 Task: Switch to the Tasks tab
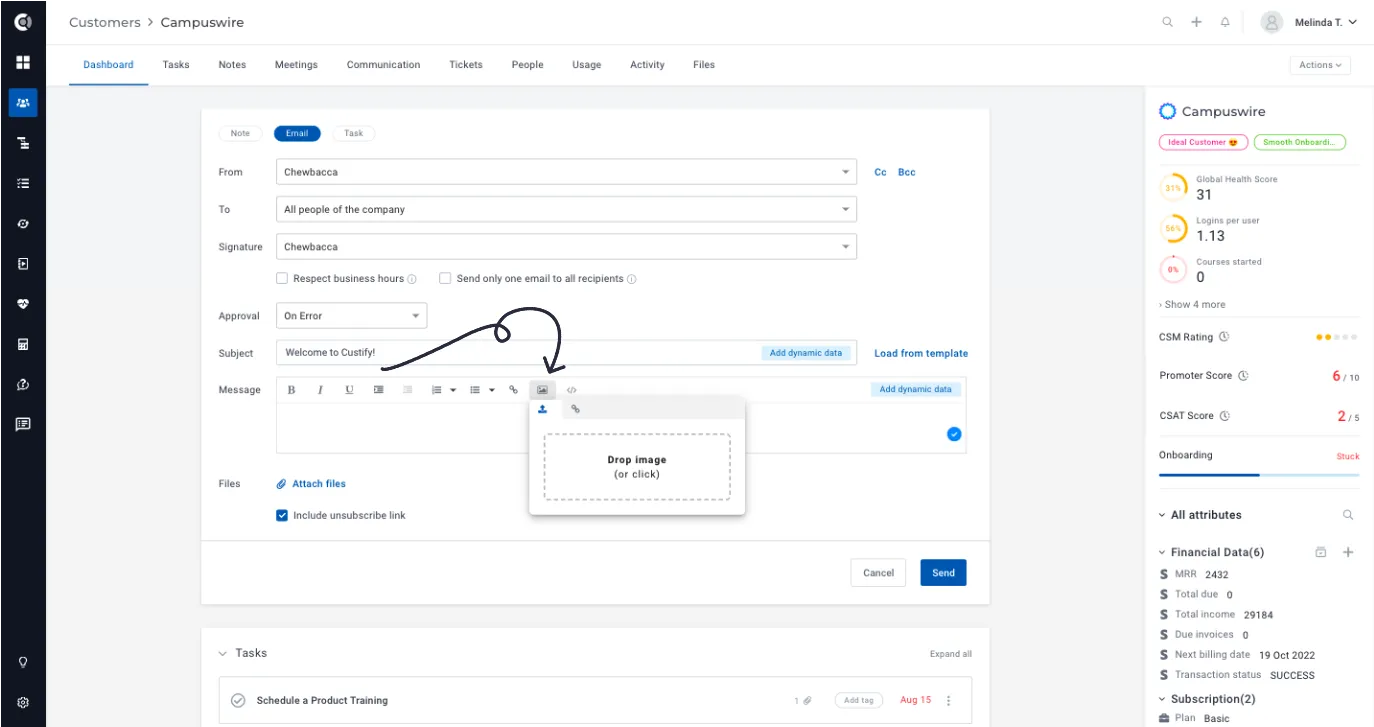176,65
